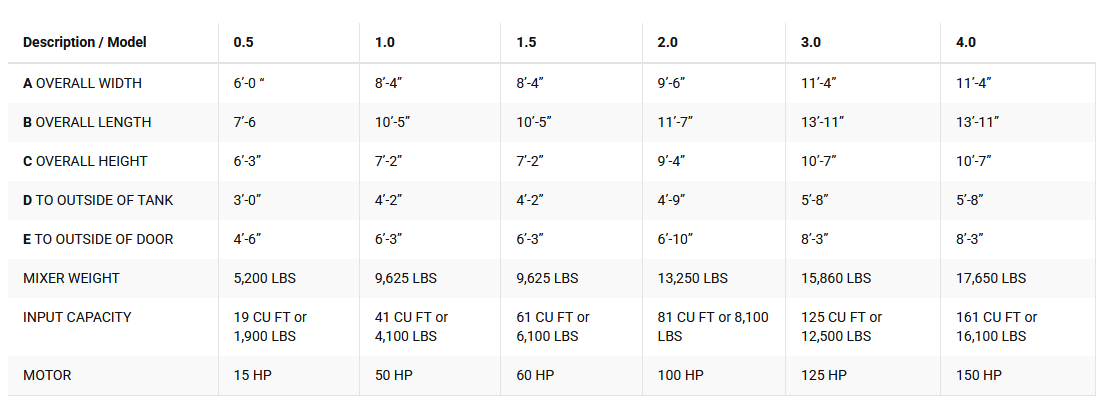Select the 0.5 model column header
This screenshot has width=1116, height=417.
pos(243,42)
